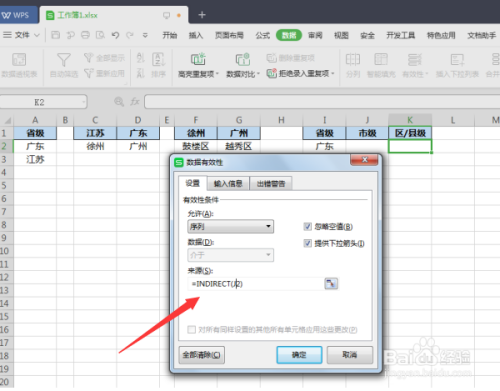
Task: Open the Allow (允许) dropdown showing 序列
Action: tap(230, 227)
